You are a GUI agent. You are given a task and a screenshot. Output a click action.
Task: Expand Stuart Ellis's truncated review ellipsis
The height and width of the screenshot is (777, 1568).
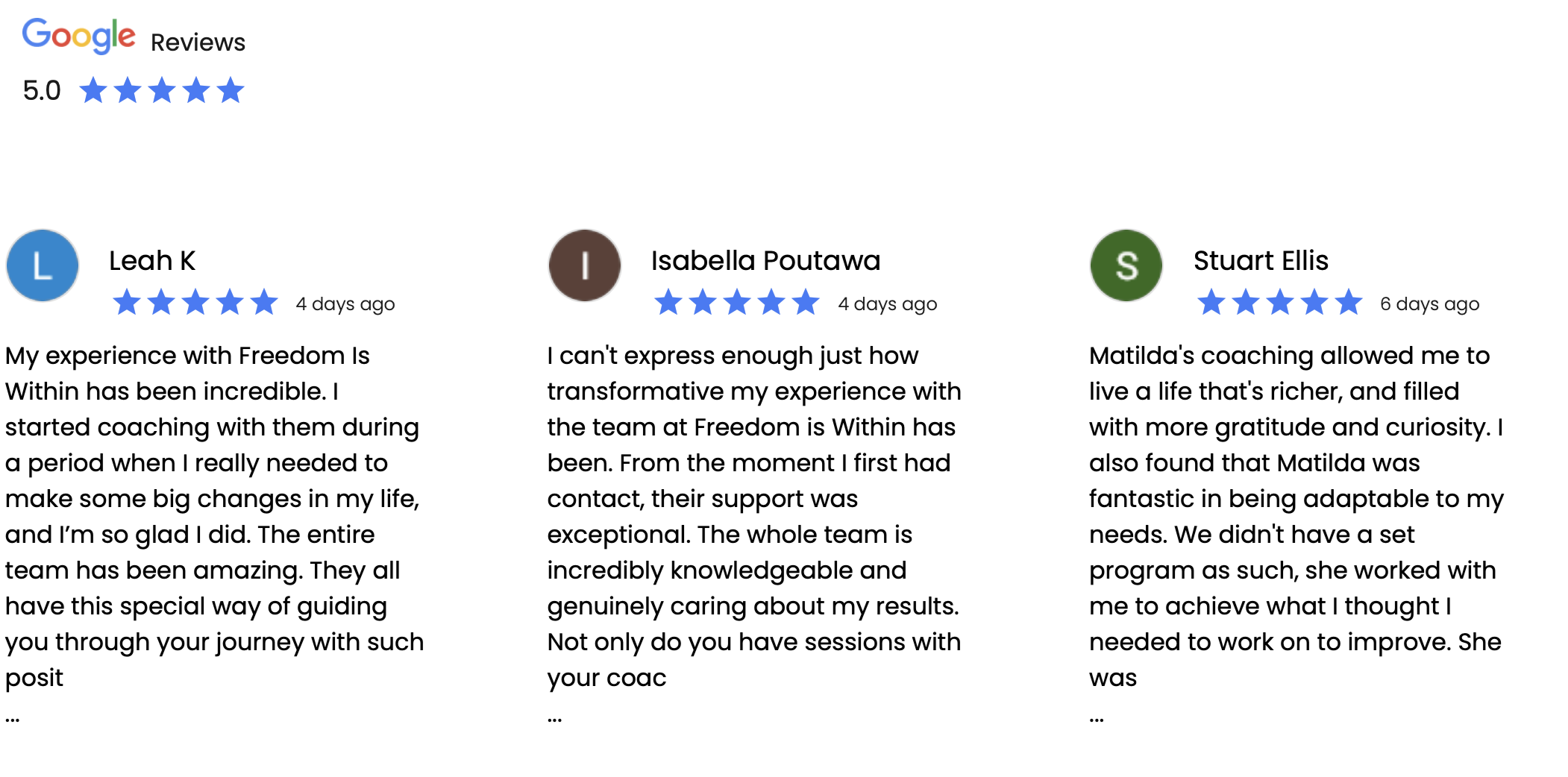1097,719
